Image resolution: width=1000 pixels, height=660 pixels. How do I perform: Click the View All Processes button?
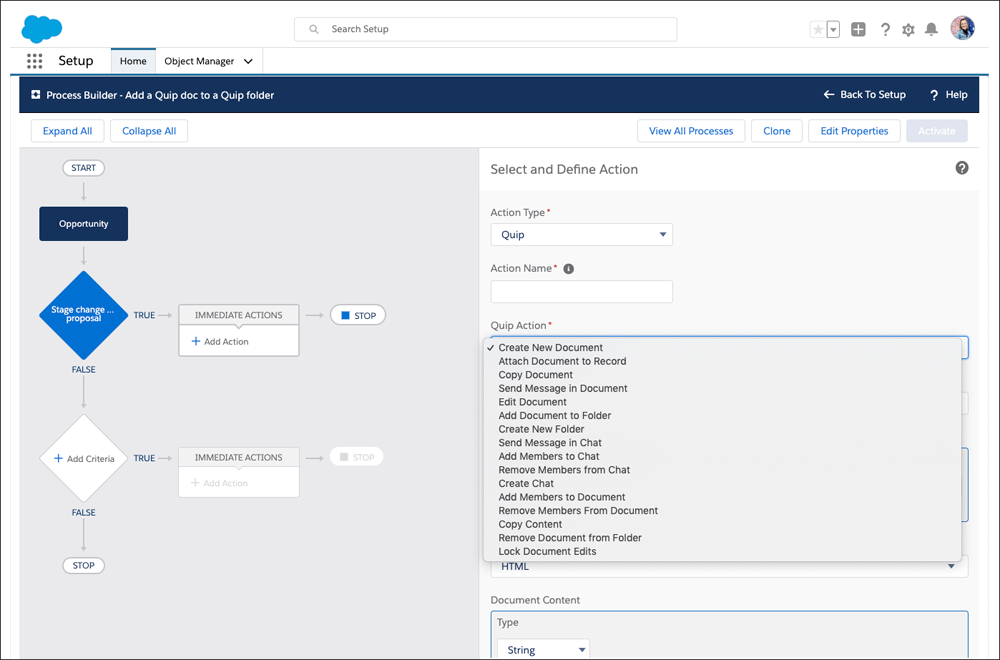tap(691, 130)
